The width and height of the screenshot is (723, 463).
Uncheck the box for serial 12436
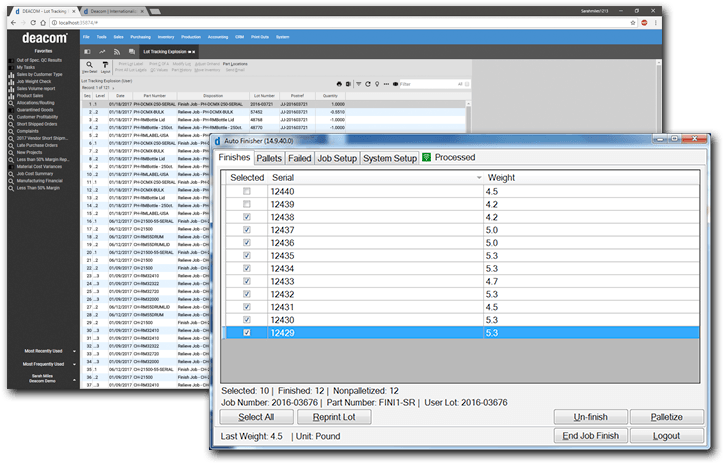coord(247,243)
